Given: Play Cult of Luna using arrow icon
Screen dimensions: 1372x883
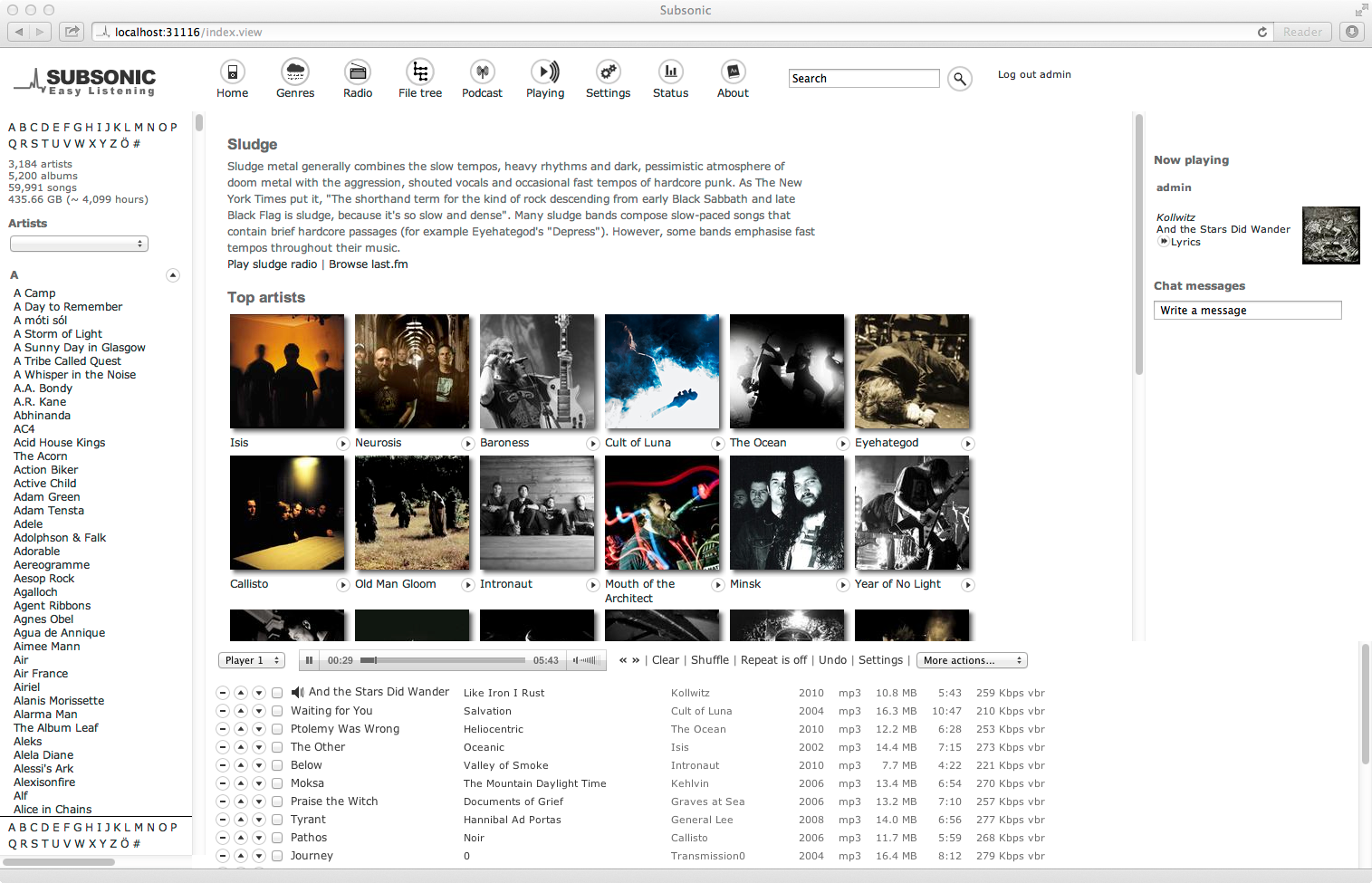Looking at the screenshot, I should (718, 444).
